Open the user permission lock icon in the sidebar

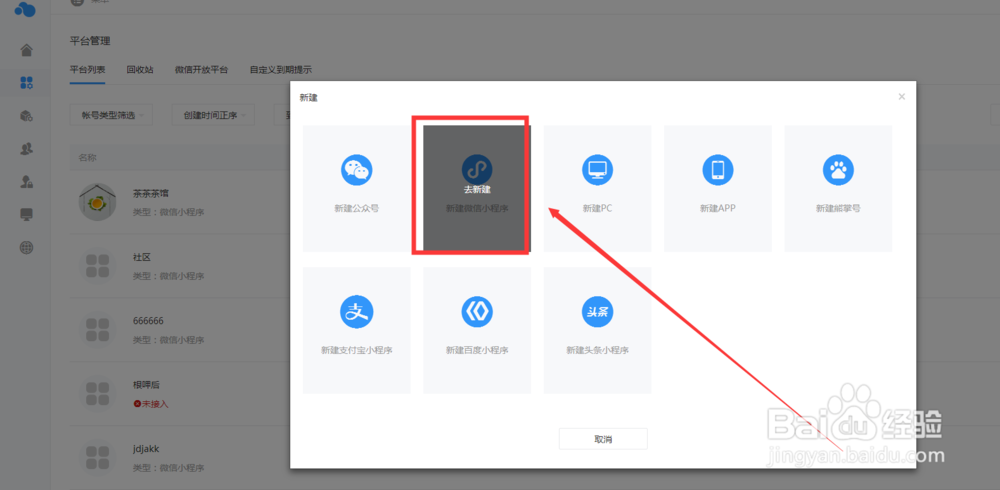coord(26,181)
